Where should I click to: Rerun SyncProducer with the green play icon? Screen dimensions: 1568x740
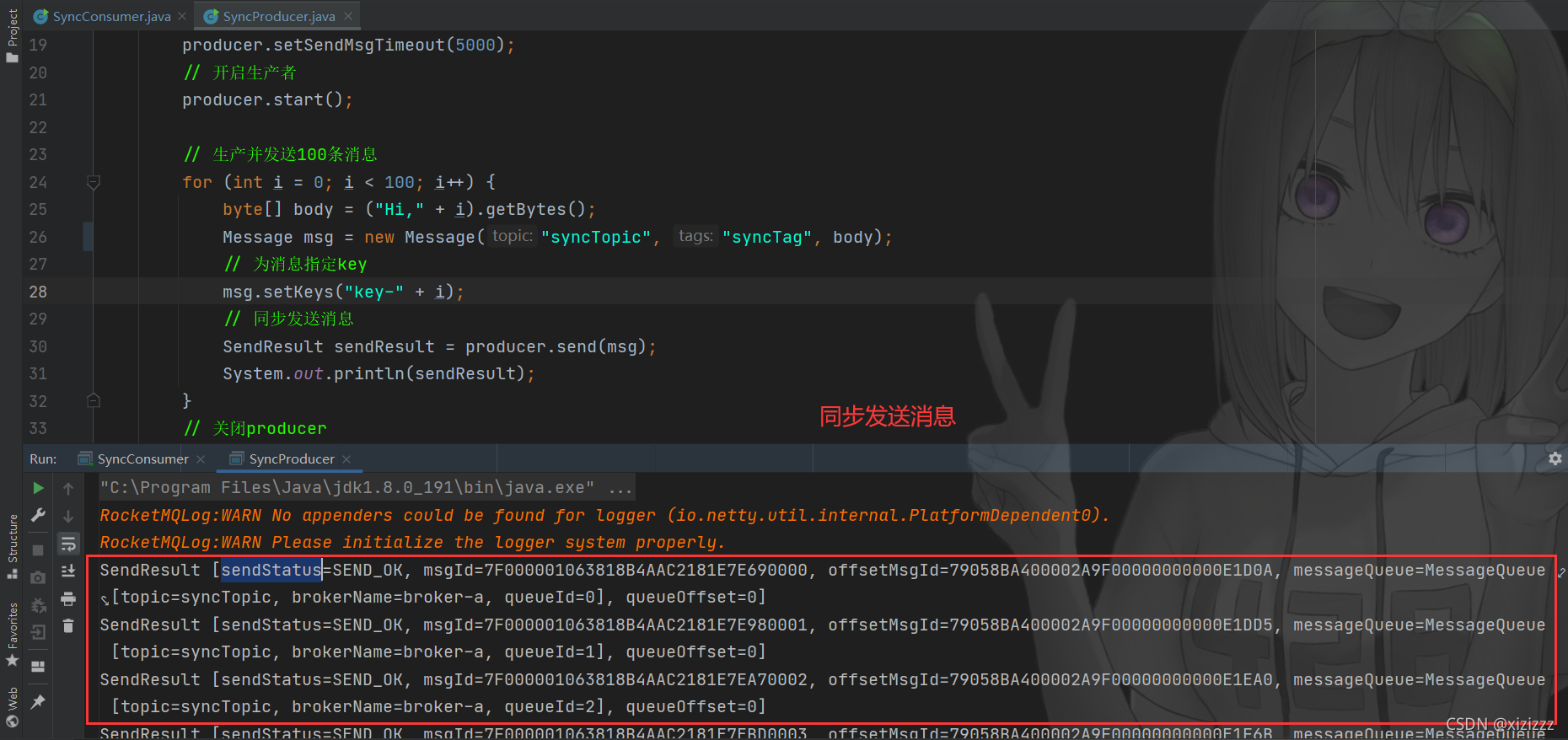pyautogui.click(x=38, y=488)
